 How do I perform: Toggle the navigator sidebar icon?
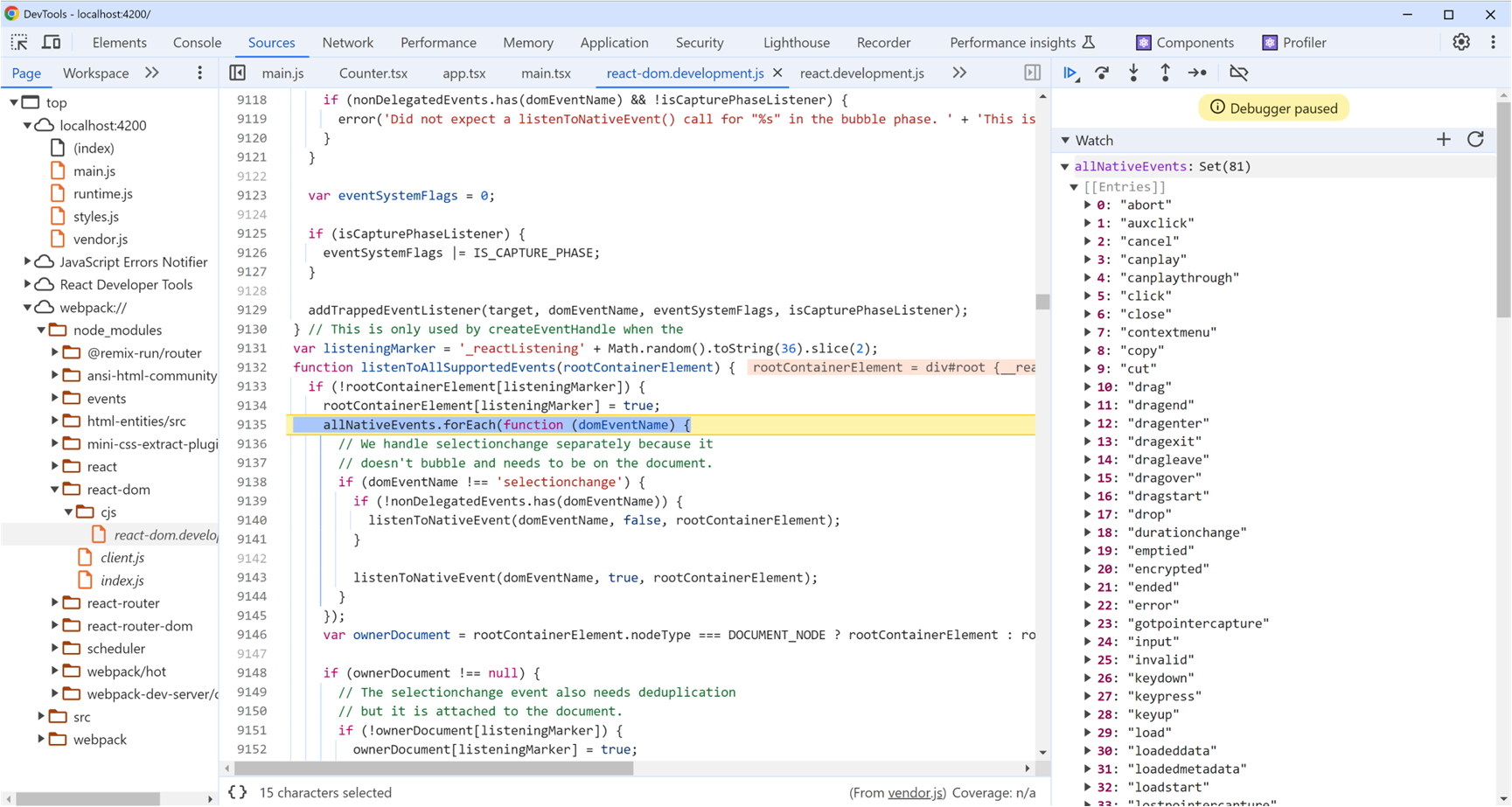(x=237, y=73)
